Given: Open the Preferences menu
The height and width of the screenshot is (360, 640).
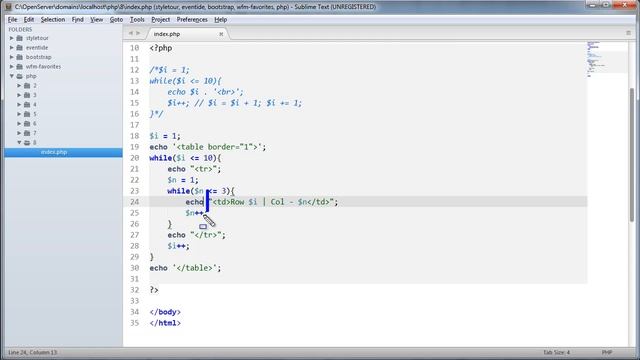Looking at the screenshot, I should 192,20.
